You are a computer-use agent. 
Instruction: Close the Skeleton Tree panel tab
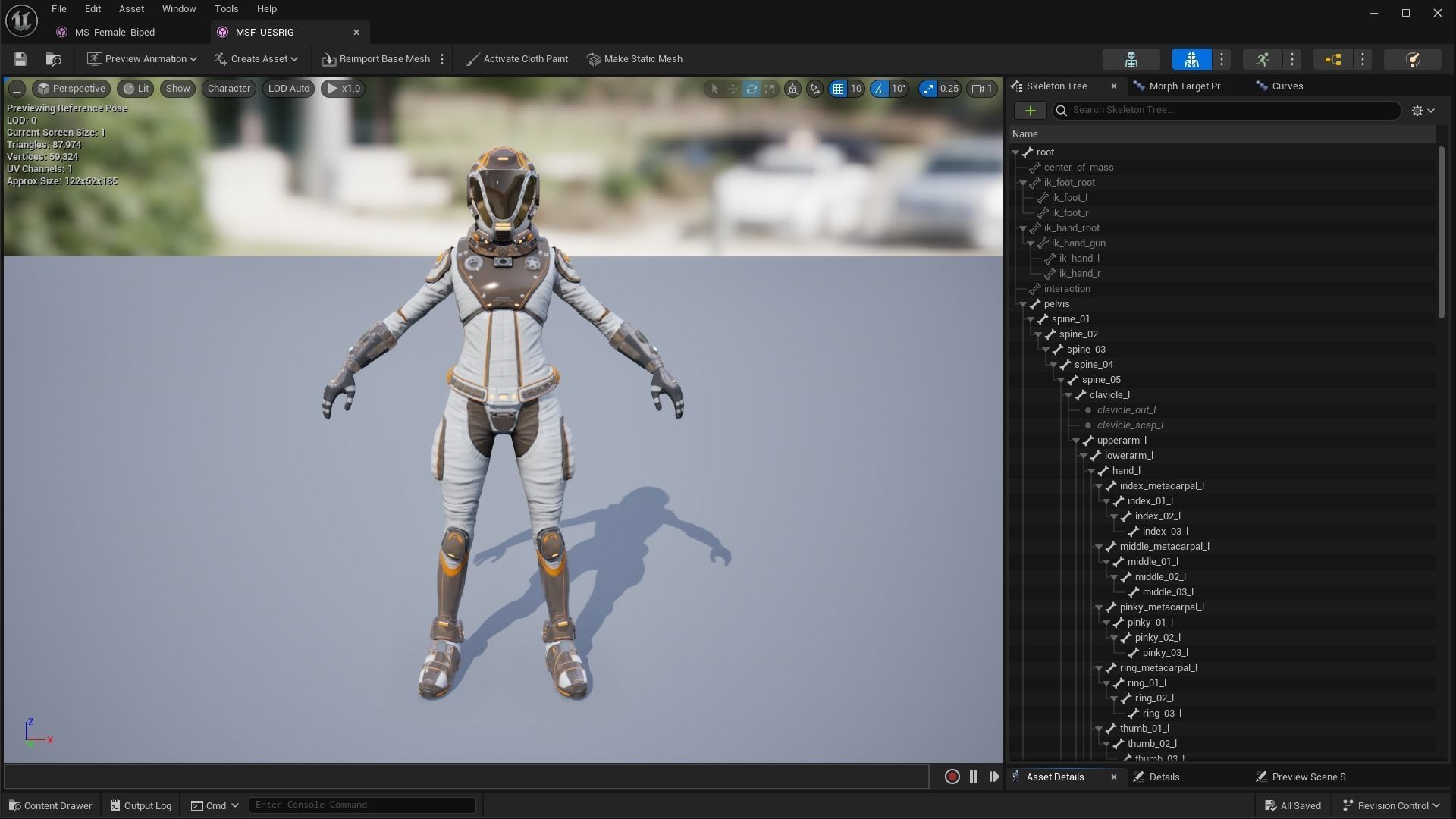(1113, 86)
